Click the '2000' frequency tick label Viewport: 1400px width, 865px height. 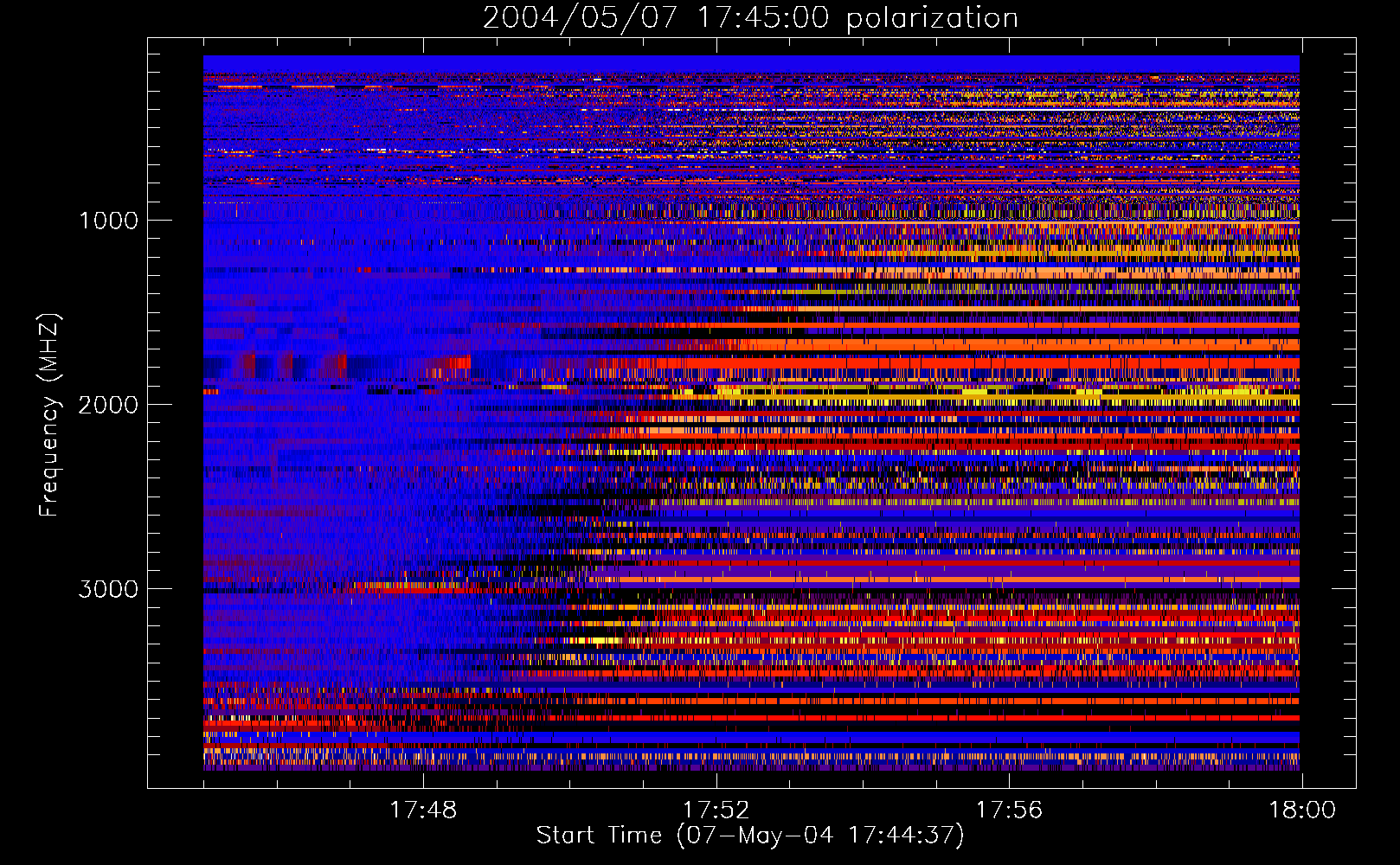tap(108, 405)
